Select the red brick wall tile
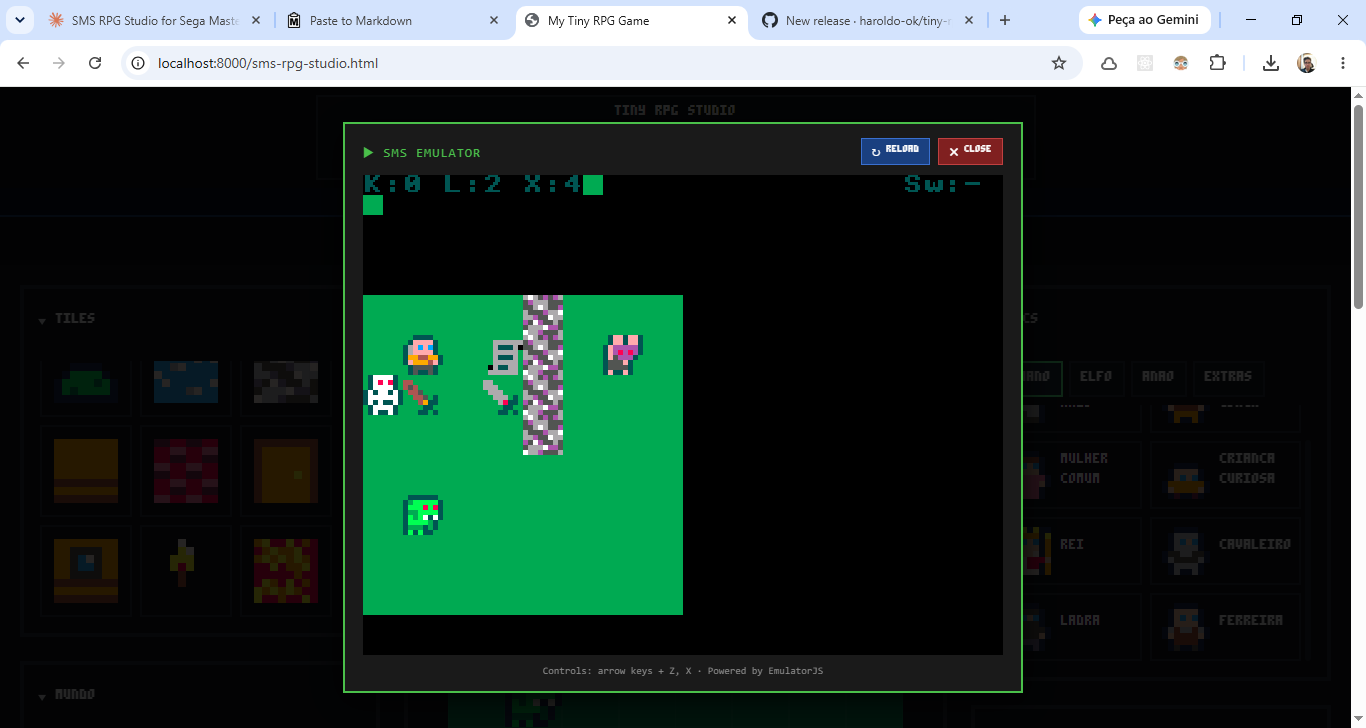Screen dimensions: 1366x728 (186, 470)
